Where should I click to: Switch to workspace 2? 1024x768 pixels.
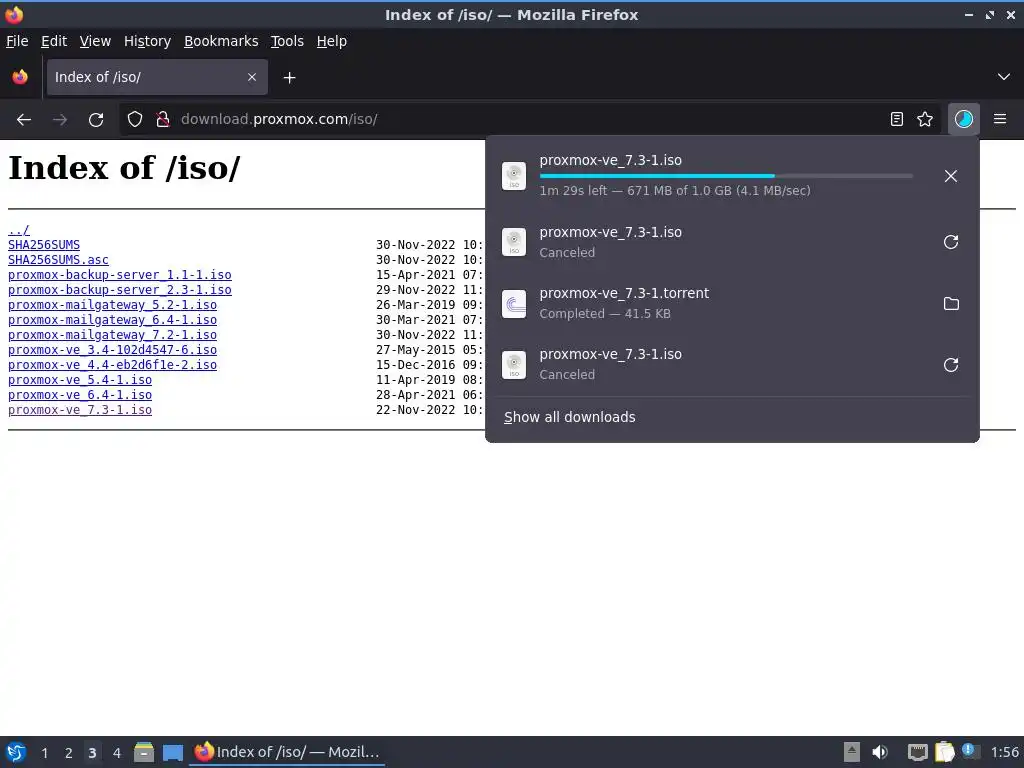coord(69,753)
